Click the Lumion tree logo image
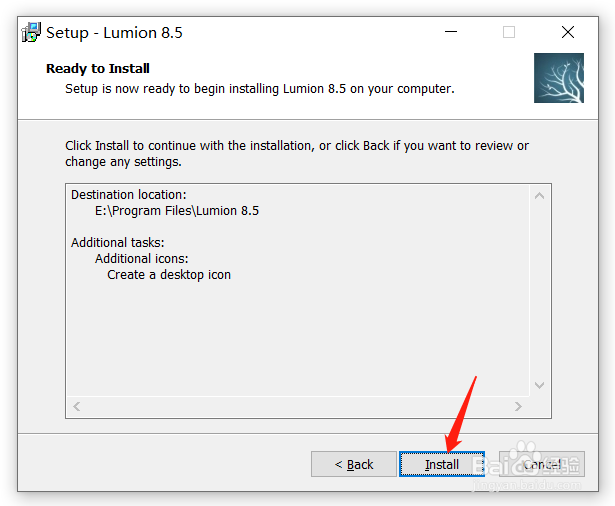The width and height of the screenshot is (615, 506). pyautogui.click(x=559, y=78)
